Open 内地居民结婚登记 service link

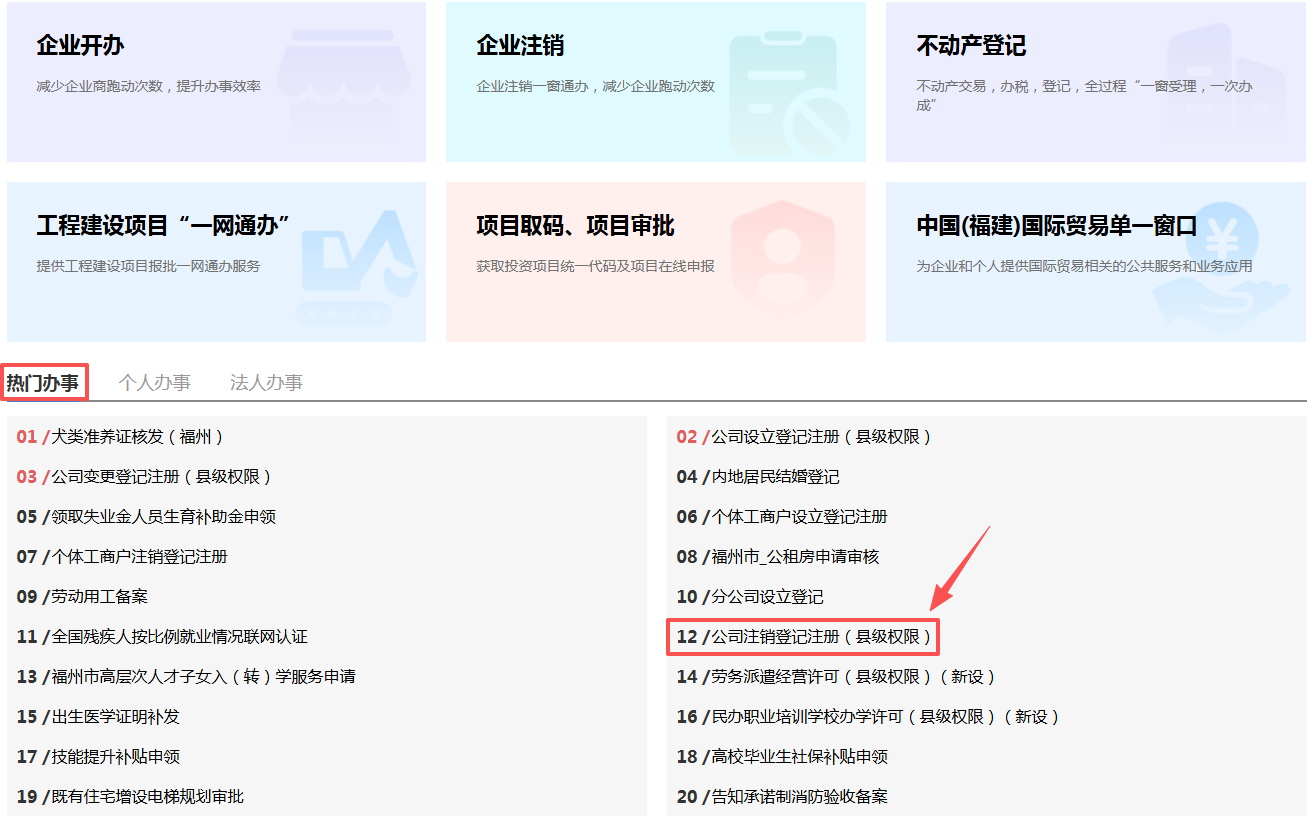coord(774,477)
